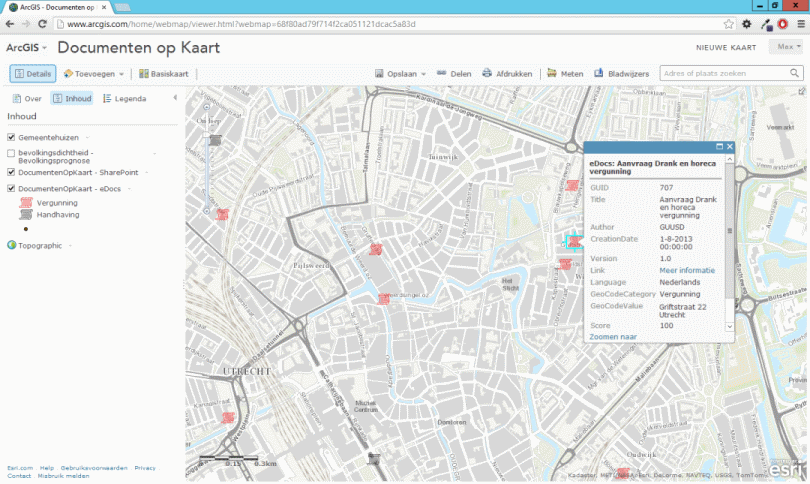Open the Privacy footer link

pos(145,468)
